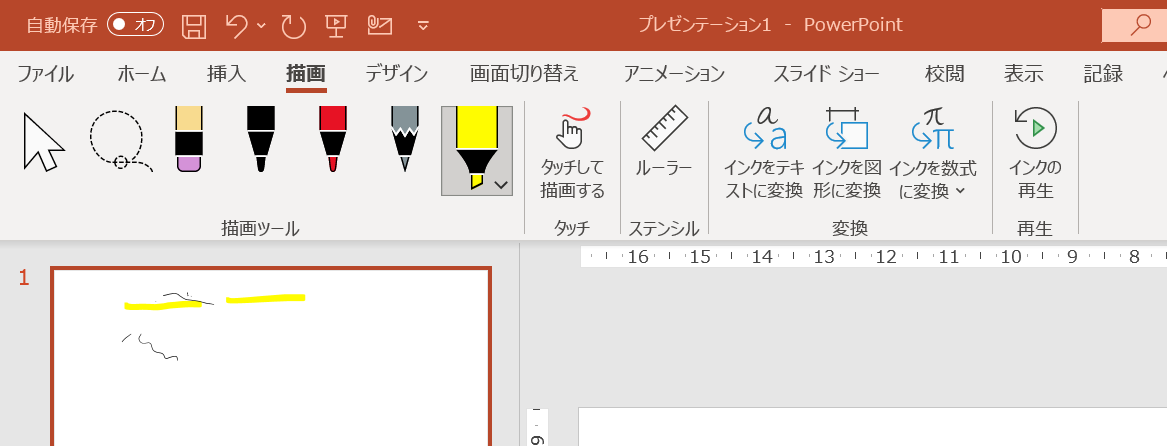
Task: Open the ファイル tab
Action: pyautogui.click(x=45, y=74)
